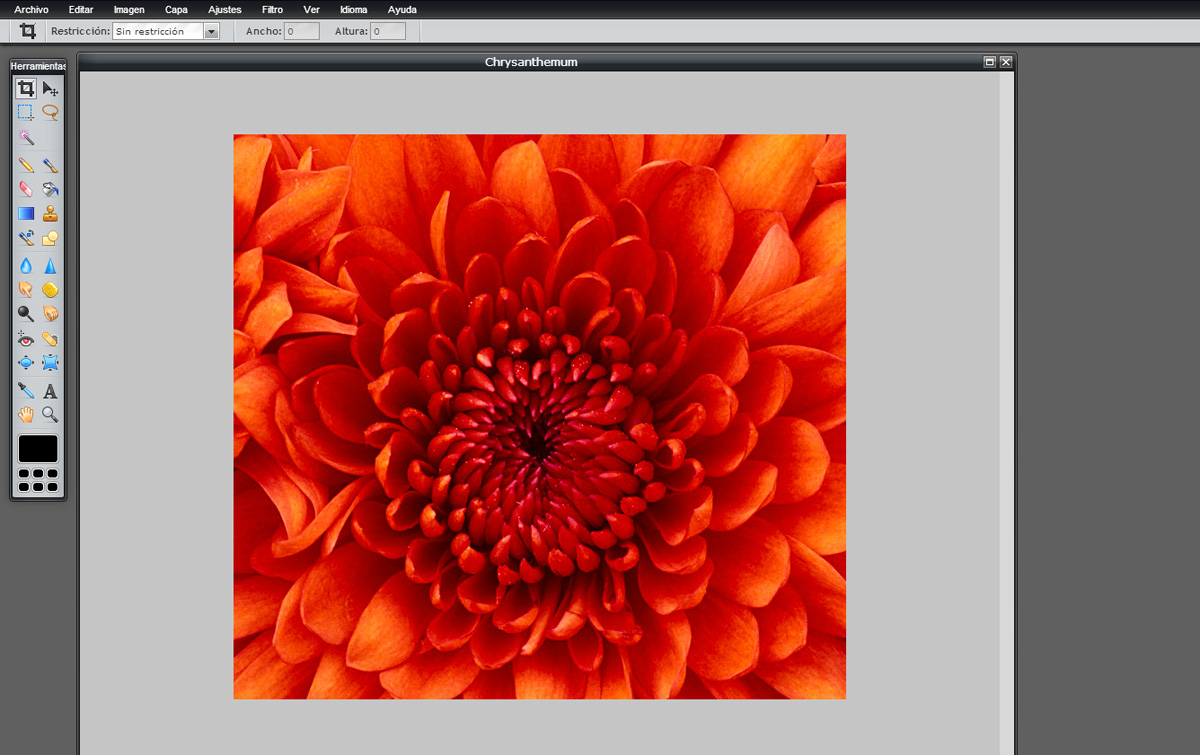Select the Pinch tool
Viewport: 1200px width, 755px height.
pos(50,363)
